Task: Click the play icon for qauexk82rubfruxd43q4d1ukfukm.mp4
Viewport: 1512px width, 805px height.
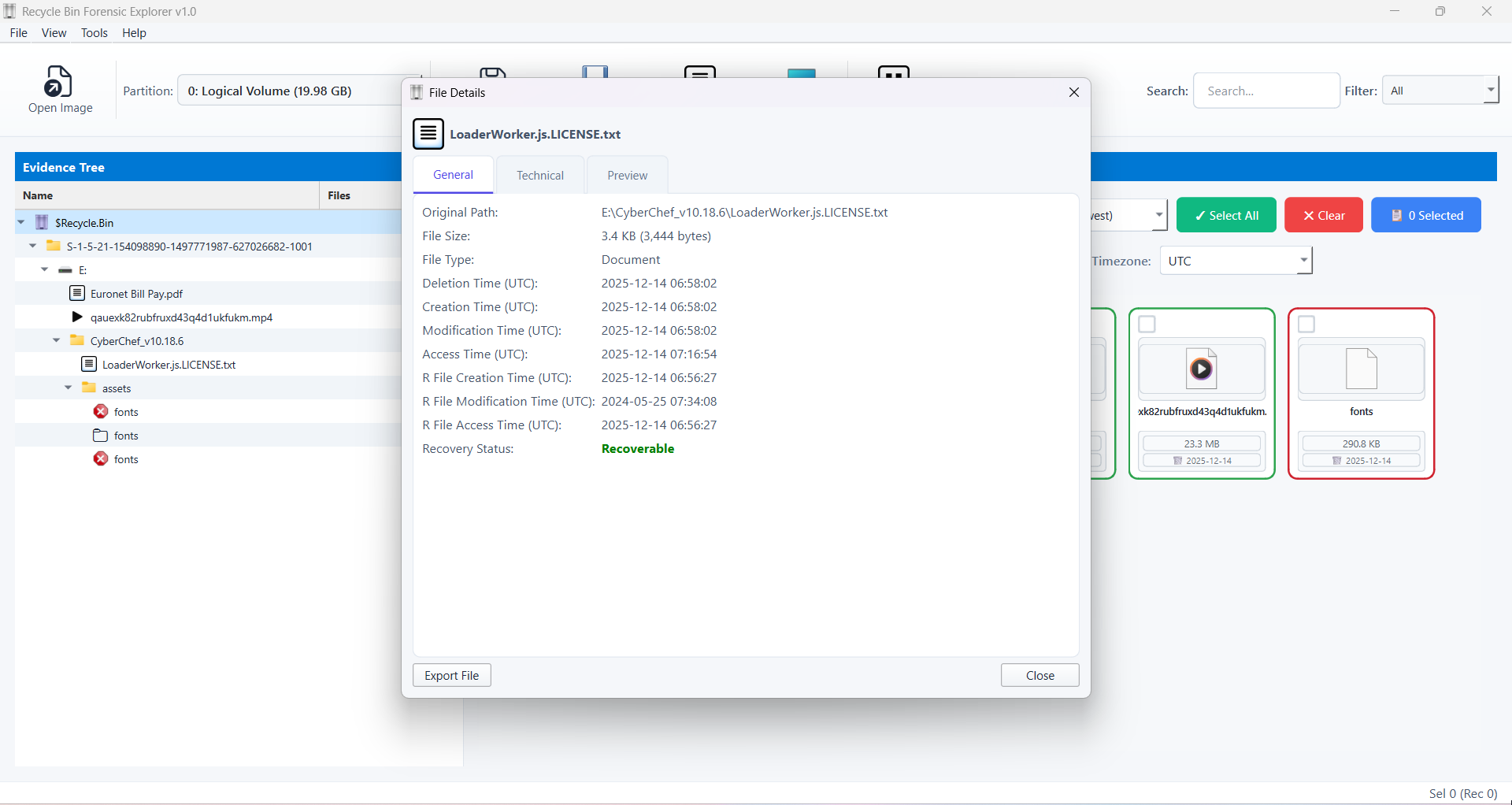Action: (x=76, y=317)
